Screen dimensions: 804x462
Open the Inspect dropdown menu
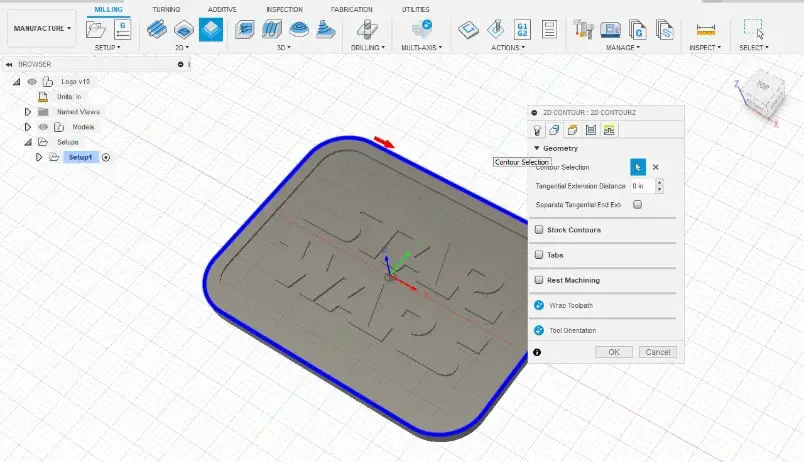tap(705, 47)
